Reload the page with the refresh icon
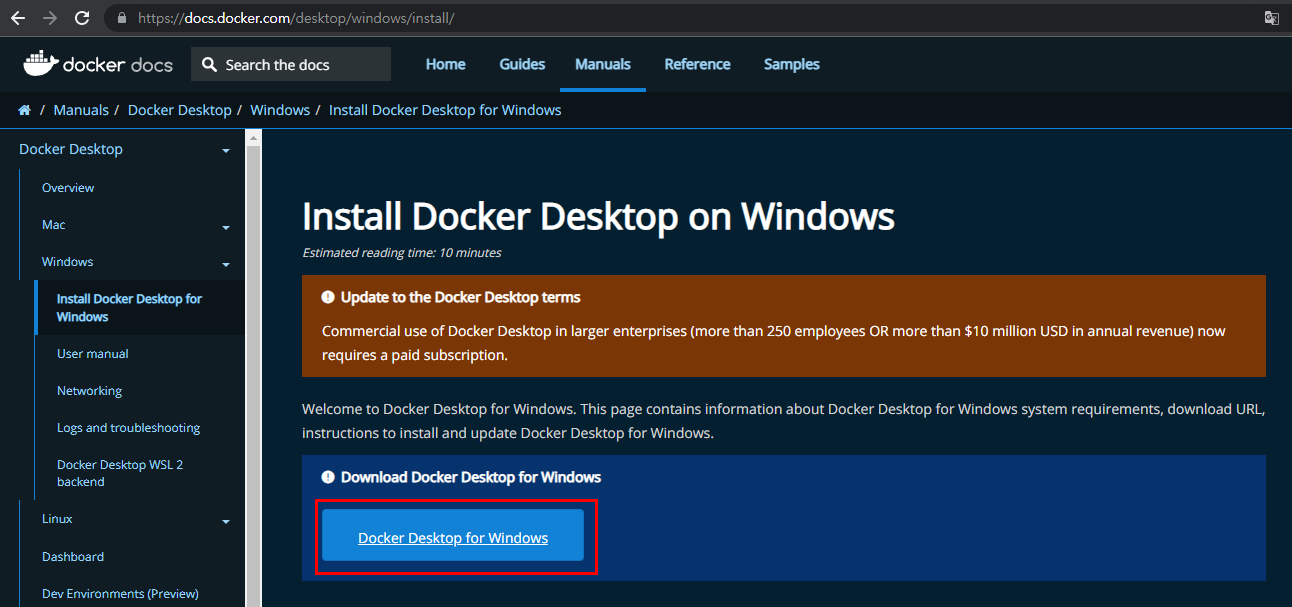1292x607 pixels. click(x=82, y=18)
